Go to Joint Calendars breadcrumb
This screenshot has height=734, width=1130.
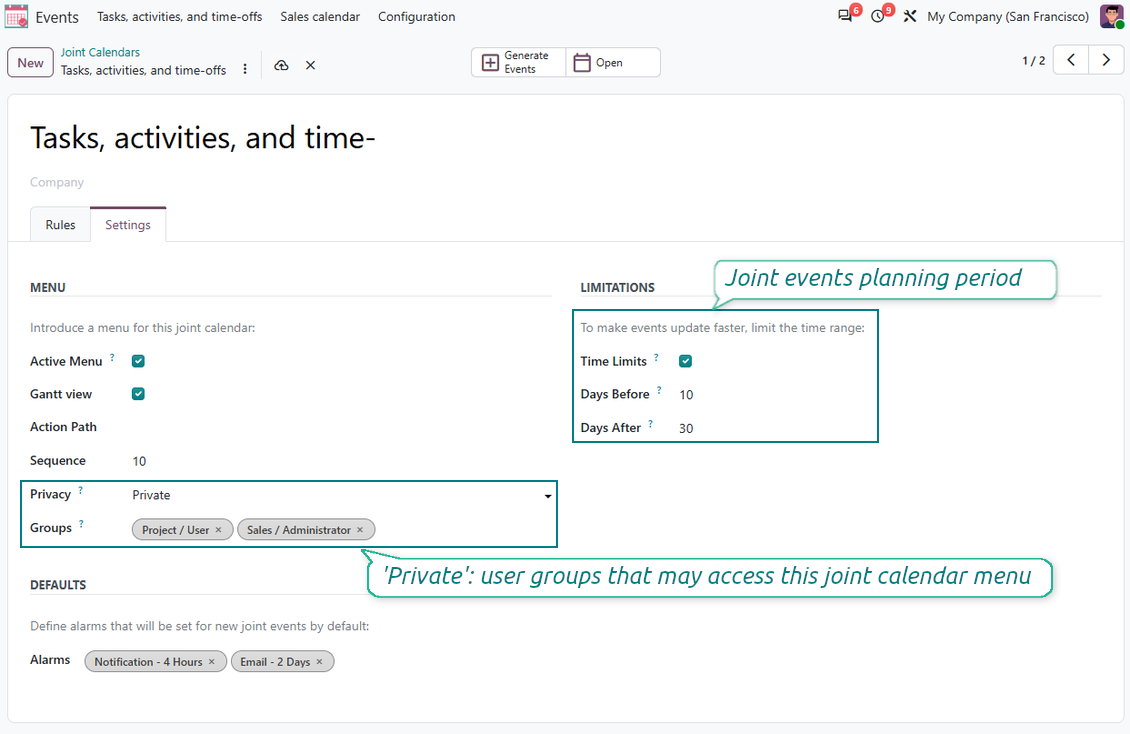[100, 52]
